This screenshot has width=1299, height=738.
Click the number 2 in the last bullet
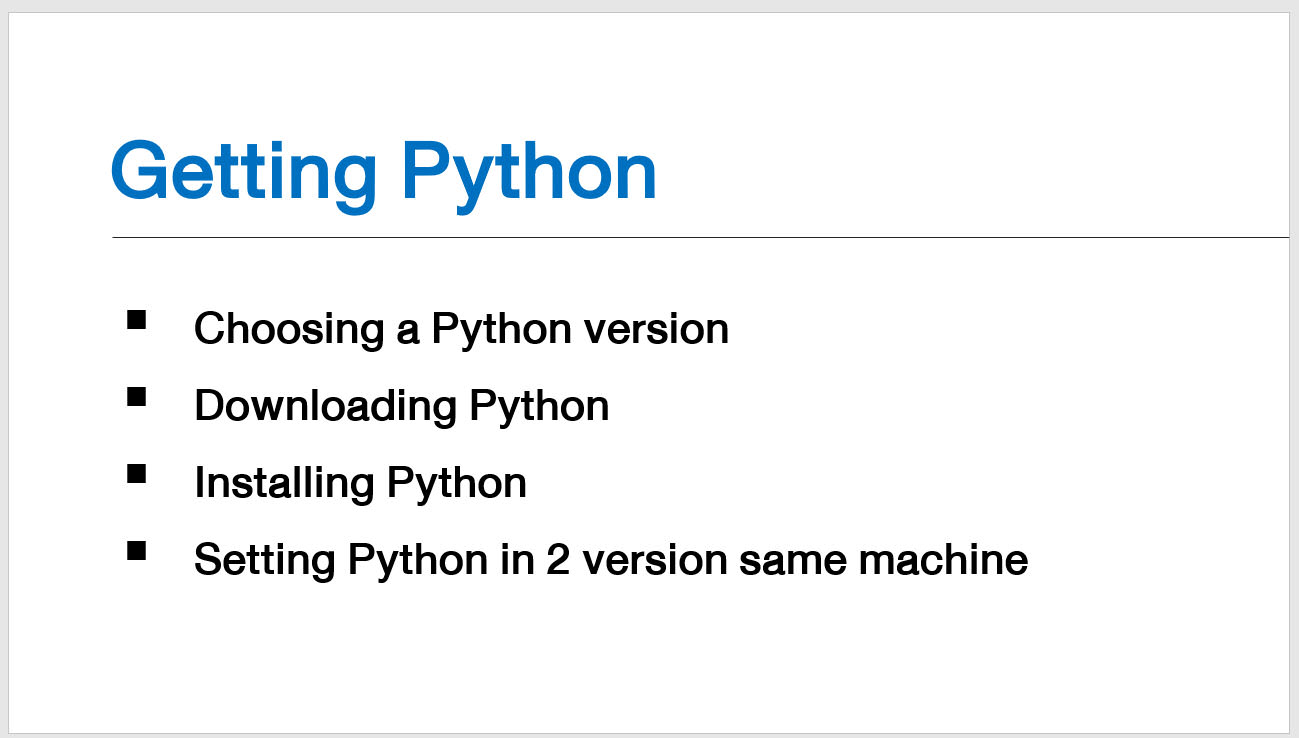557,560
